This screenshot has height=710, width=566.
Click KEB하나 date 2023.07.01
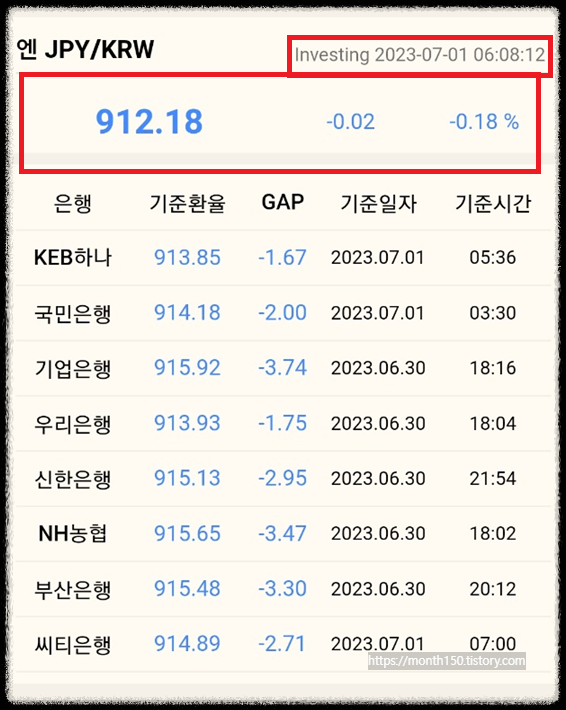[x=378, y=258]
